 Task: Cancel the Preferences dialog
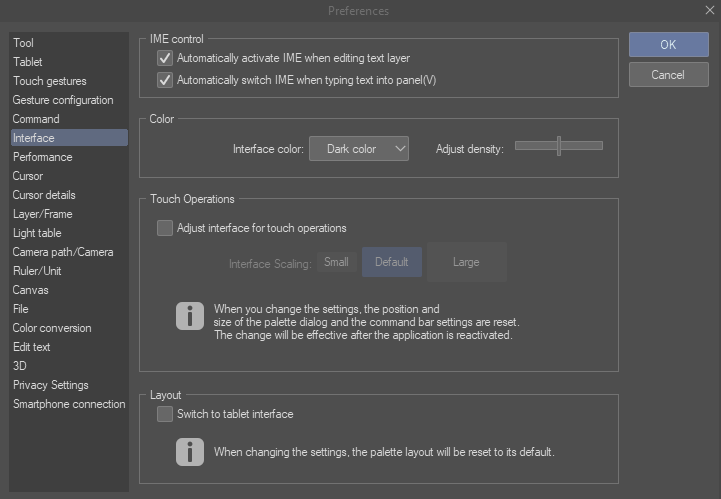pos(669,75)
